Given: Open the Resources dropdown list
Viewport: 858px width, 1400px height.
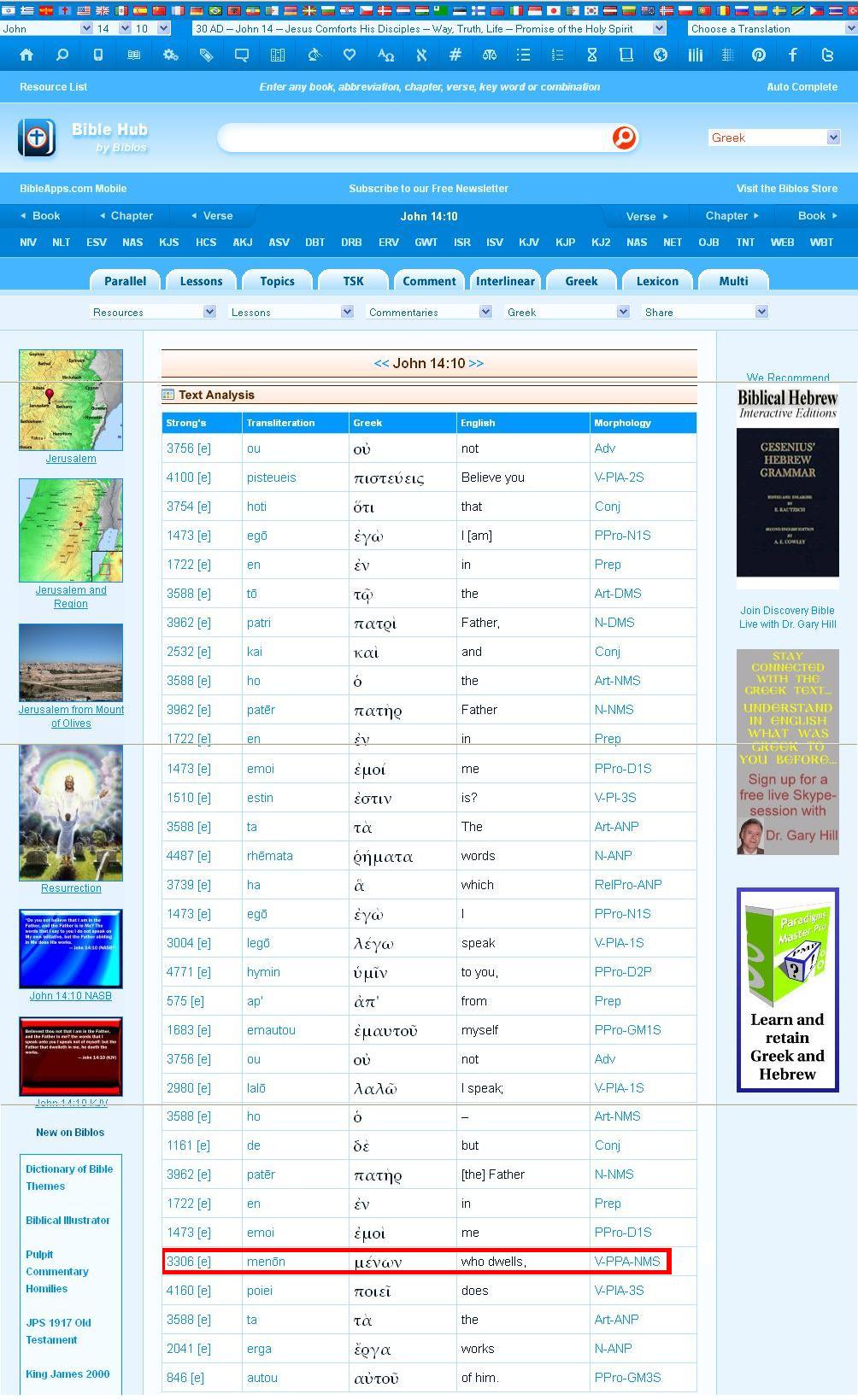Looking at the screenshot, I should pyautogui.click(x=152, y=312).
